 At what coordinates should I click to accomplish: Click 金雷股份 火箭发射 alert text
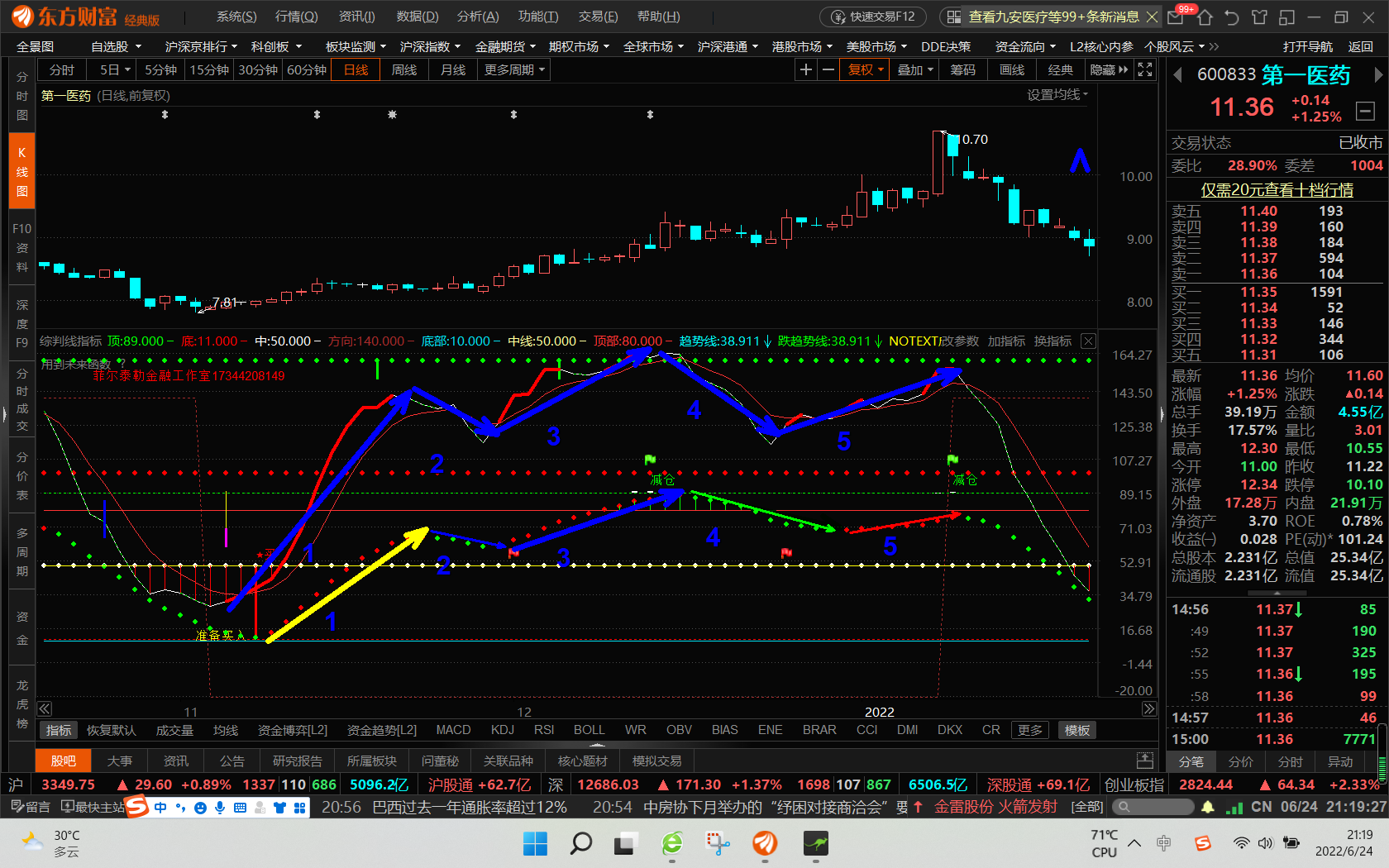click(x=995, y=807)
